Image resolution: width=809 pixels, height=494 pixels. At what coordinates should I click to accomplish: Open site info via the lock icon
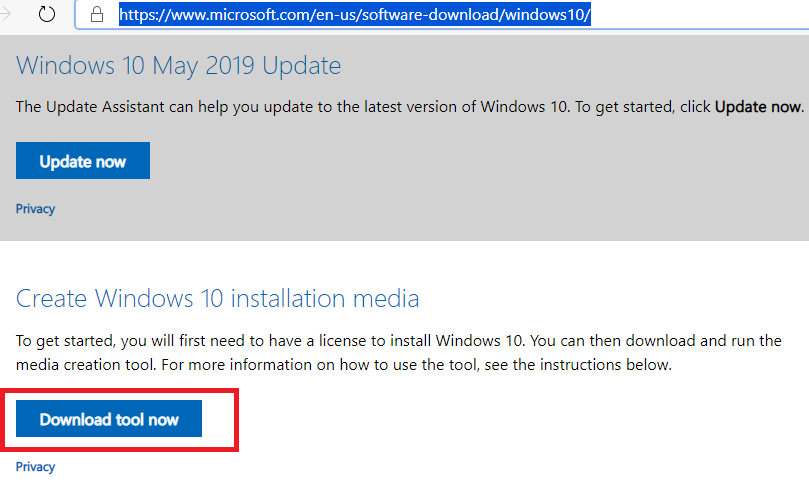click(x=97, y=15)
